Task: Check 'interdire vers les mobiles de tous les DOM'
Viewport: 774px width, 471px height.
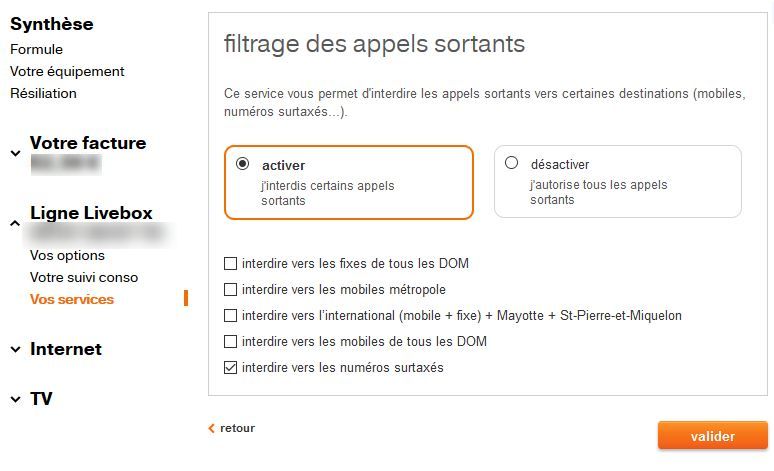Action: (231, 342)
